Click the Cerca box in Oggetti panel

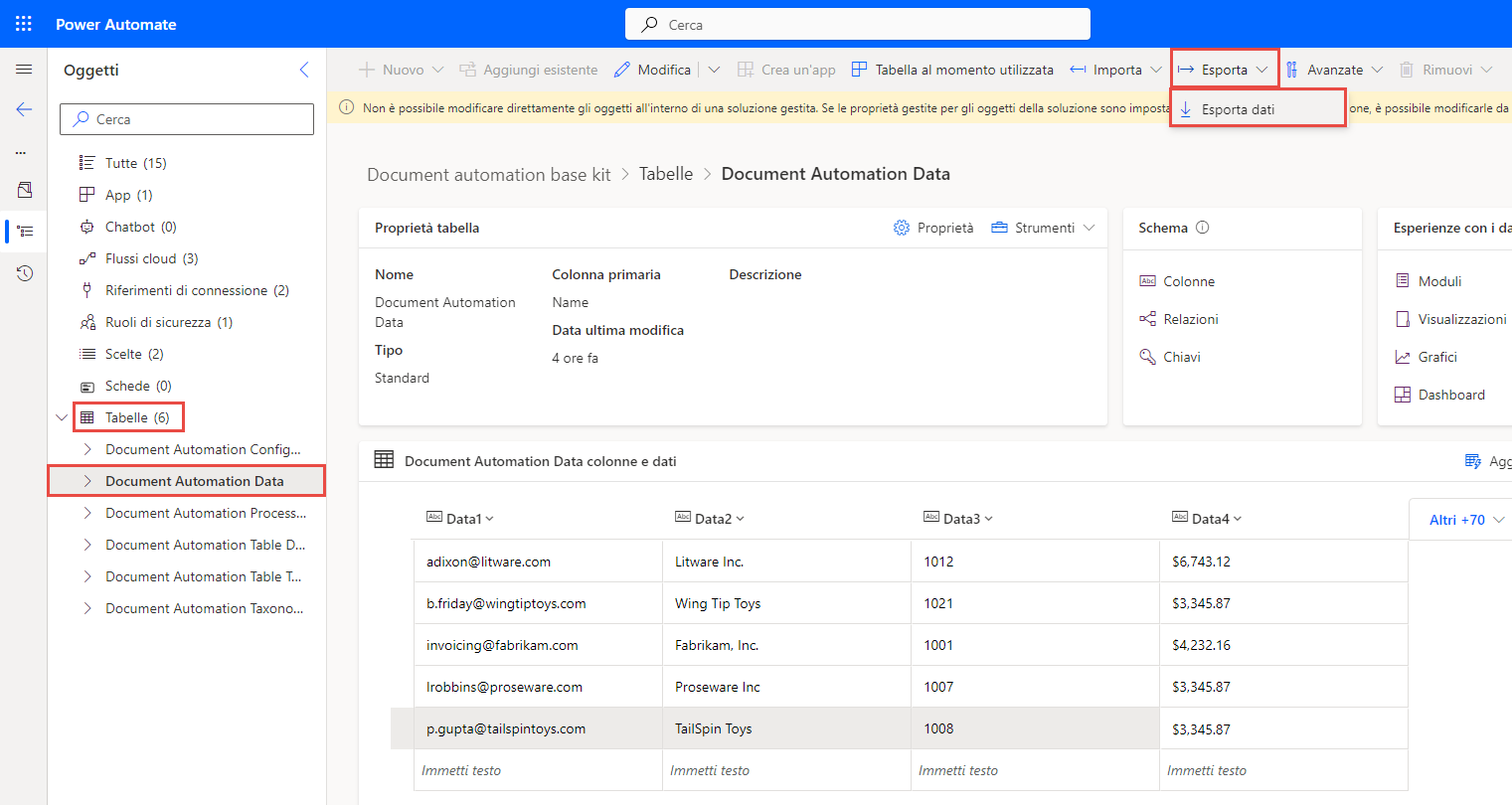point(187,119)
